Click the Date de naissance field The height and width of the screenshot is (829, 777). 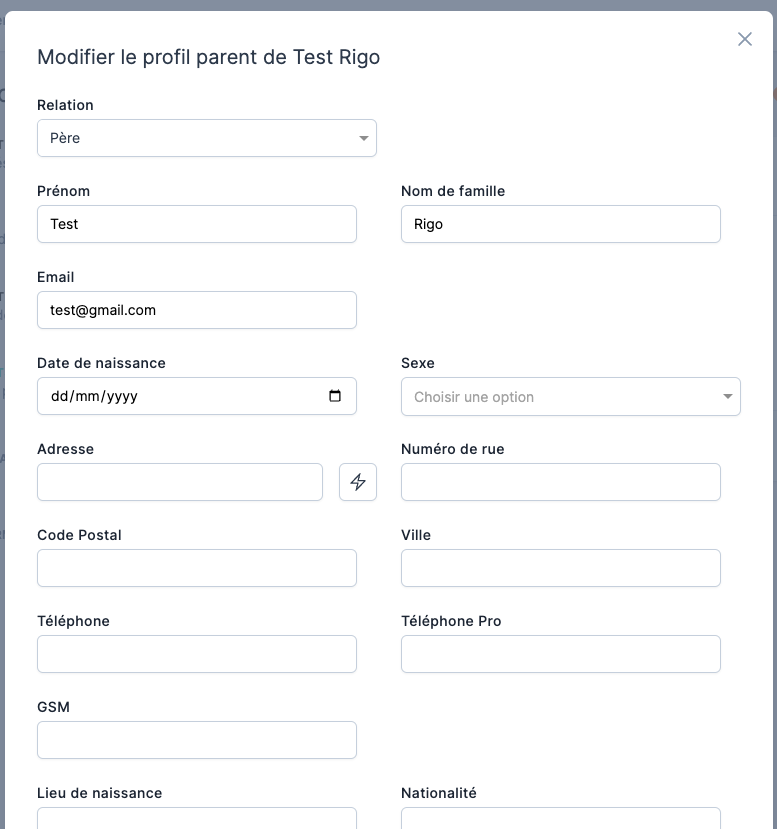(x=180, y=396)
